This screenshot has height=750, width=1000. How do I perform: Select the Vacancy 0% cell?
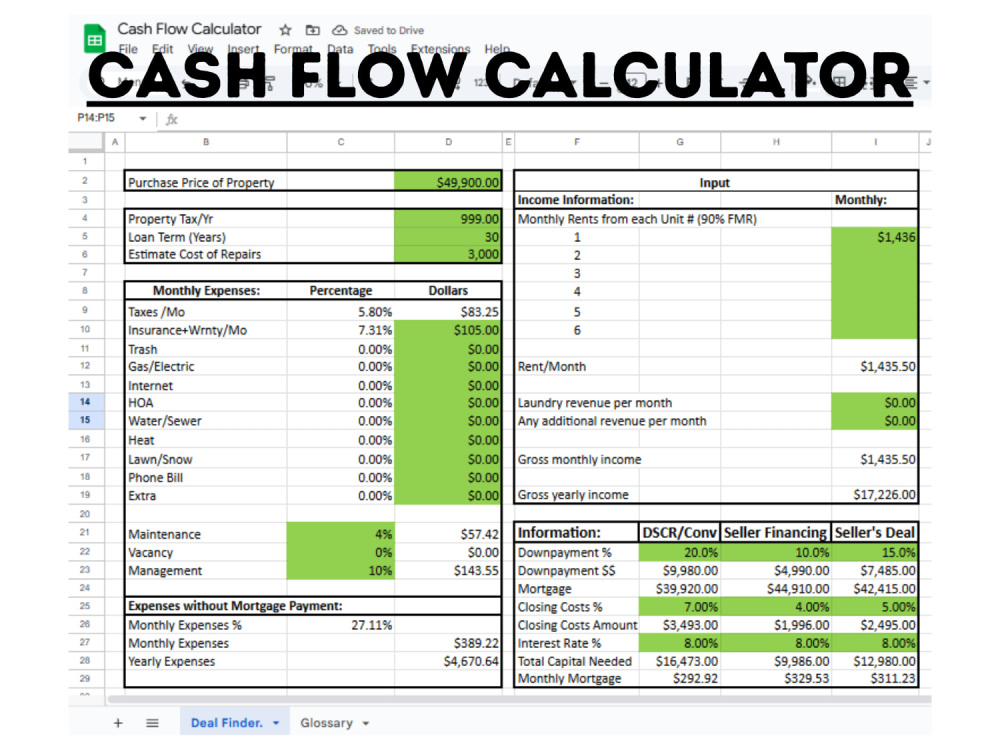point(341,552)
